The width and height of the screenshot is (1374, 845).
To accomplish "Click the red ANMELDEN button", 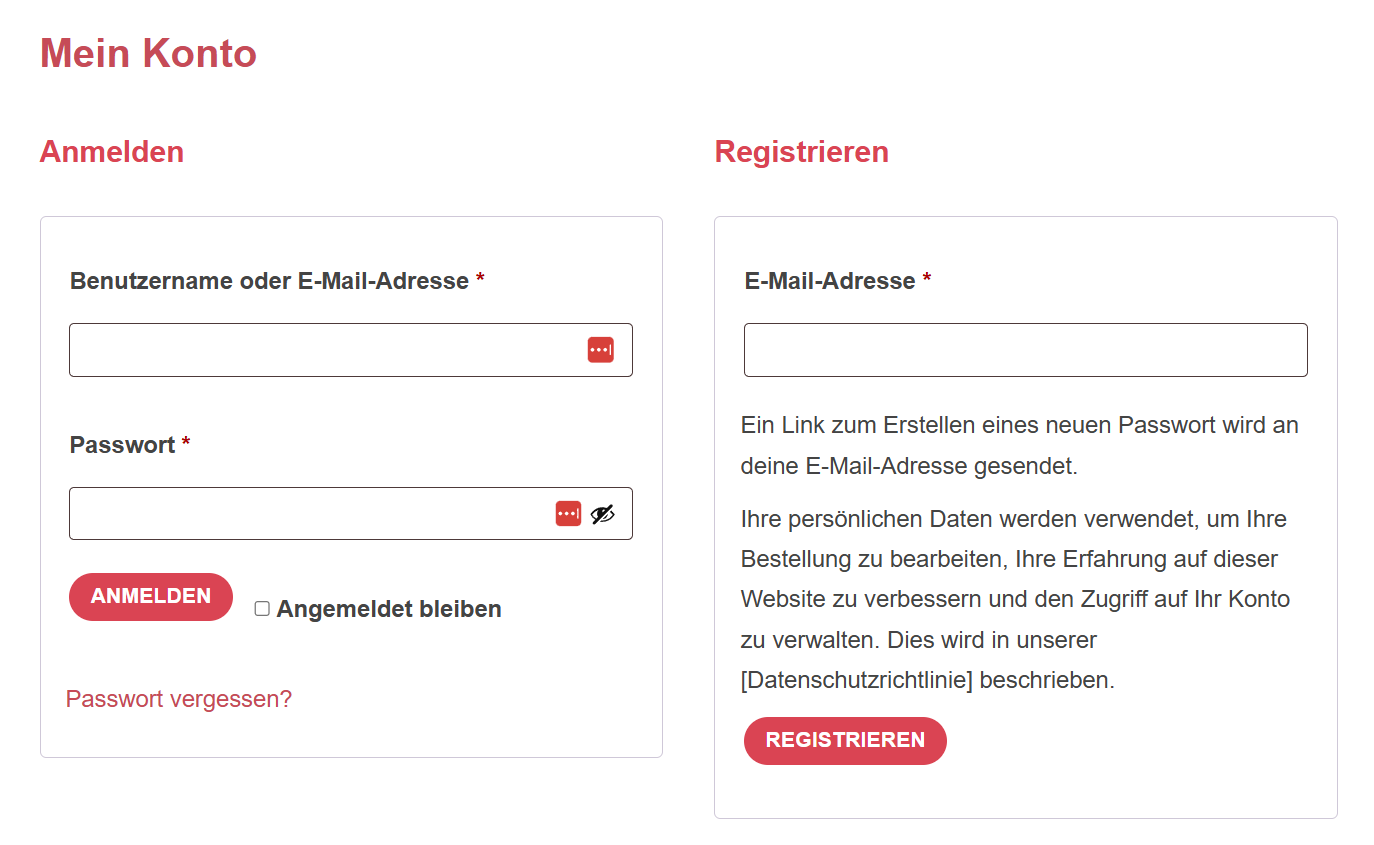I will point(151,597).
